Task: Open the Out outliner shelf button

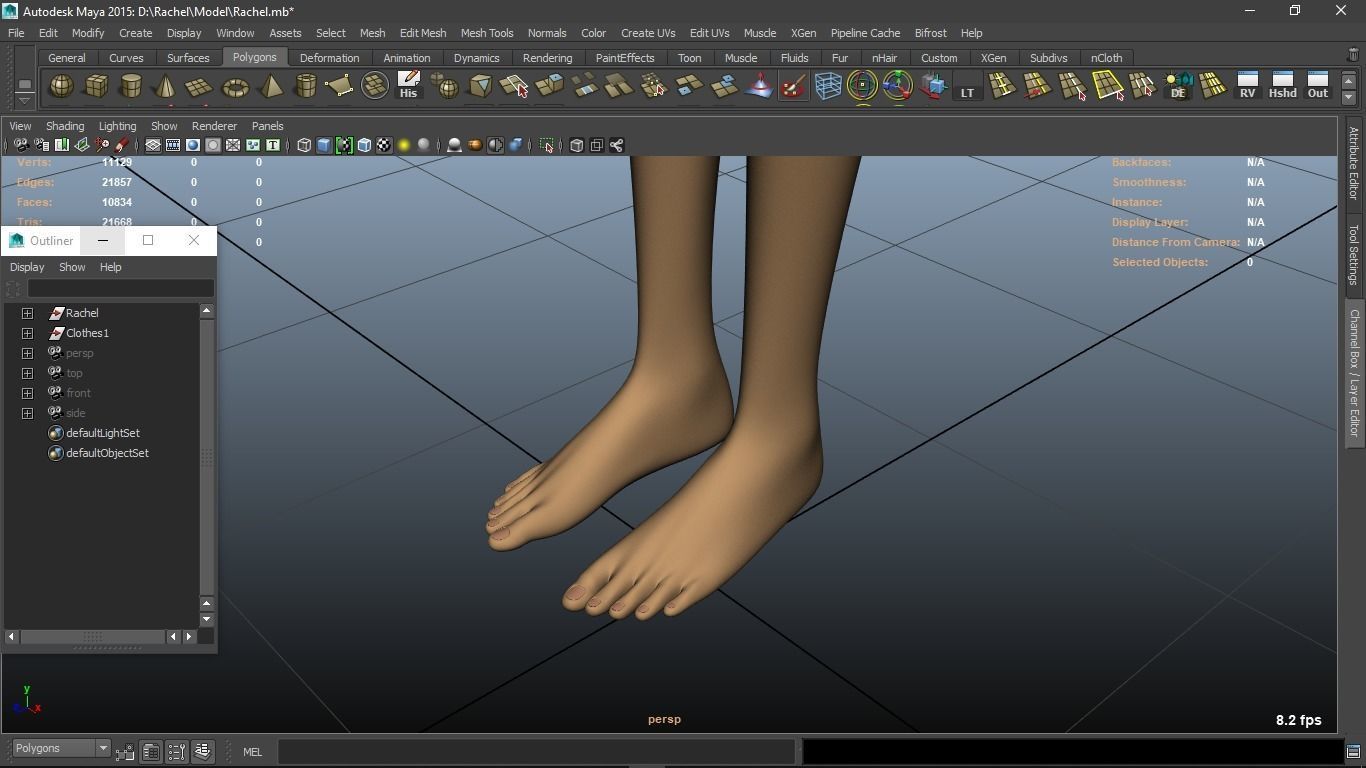Action: pos(1318,86)
